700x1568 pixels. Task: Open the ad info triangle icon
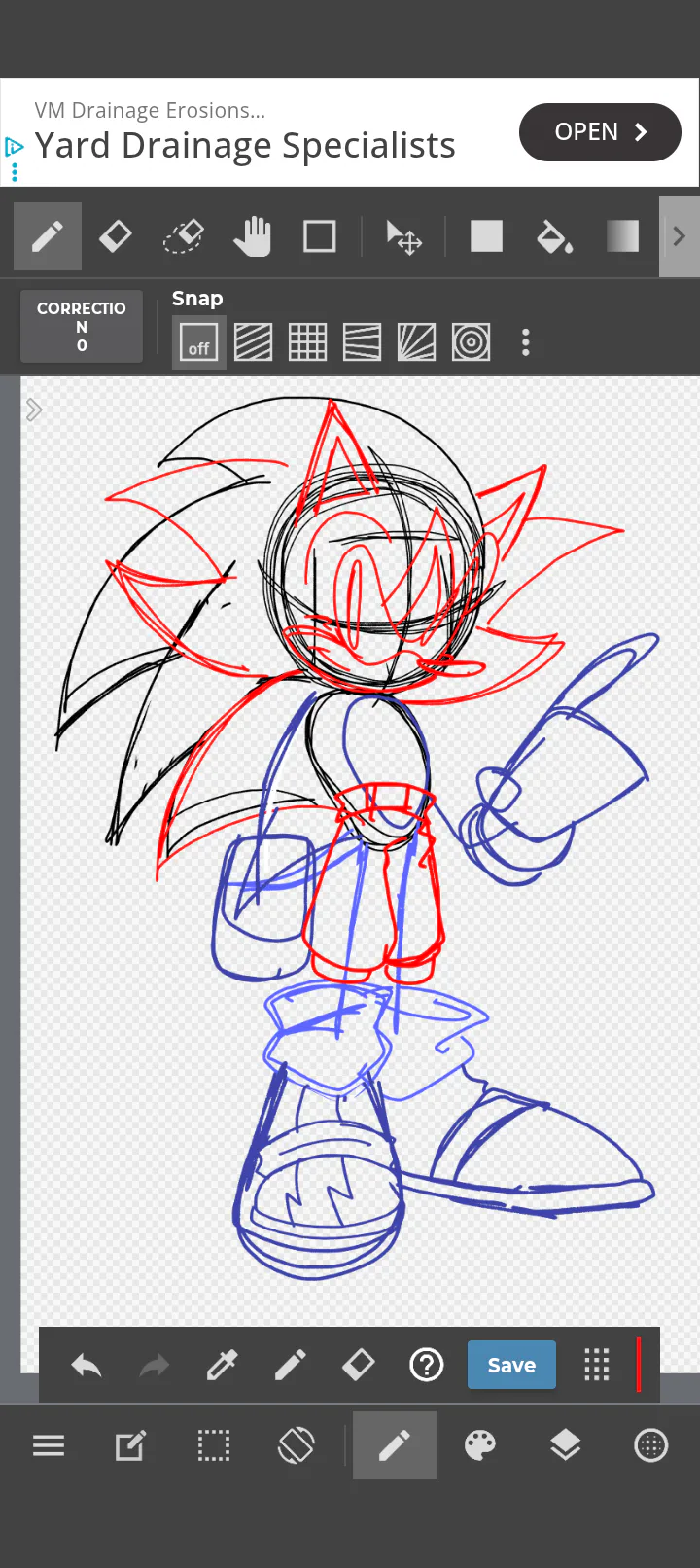click(x=14, y=147)
